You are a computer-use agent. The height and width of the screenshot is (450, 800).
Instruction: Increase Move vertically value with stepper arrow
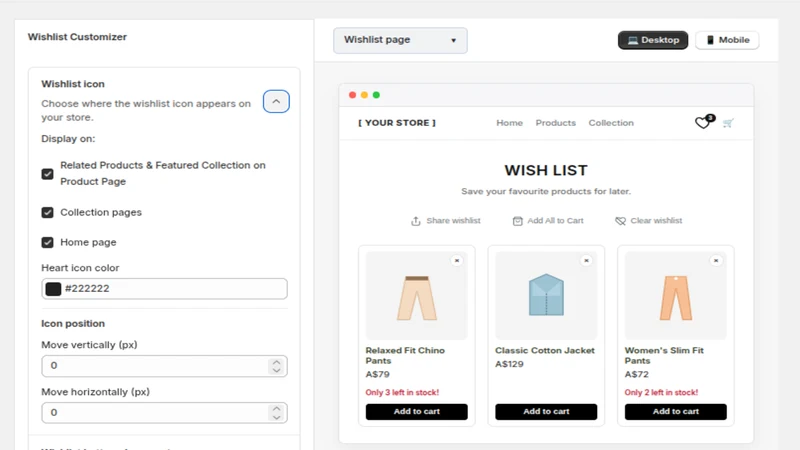[276, 362]
